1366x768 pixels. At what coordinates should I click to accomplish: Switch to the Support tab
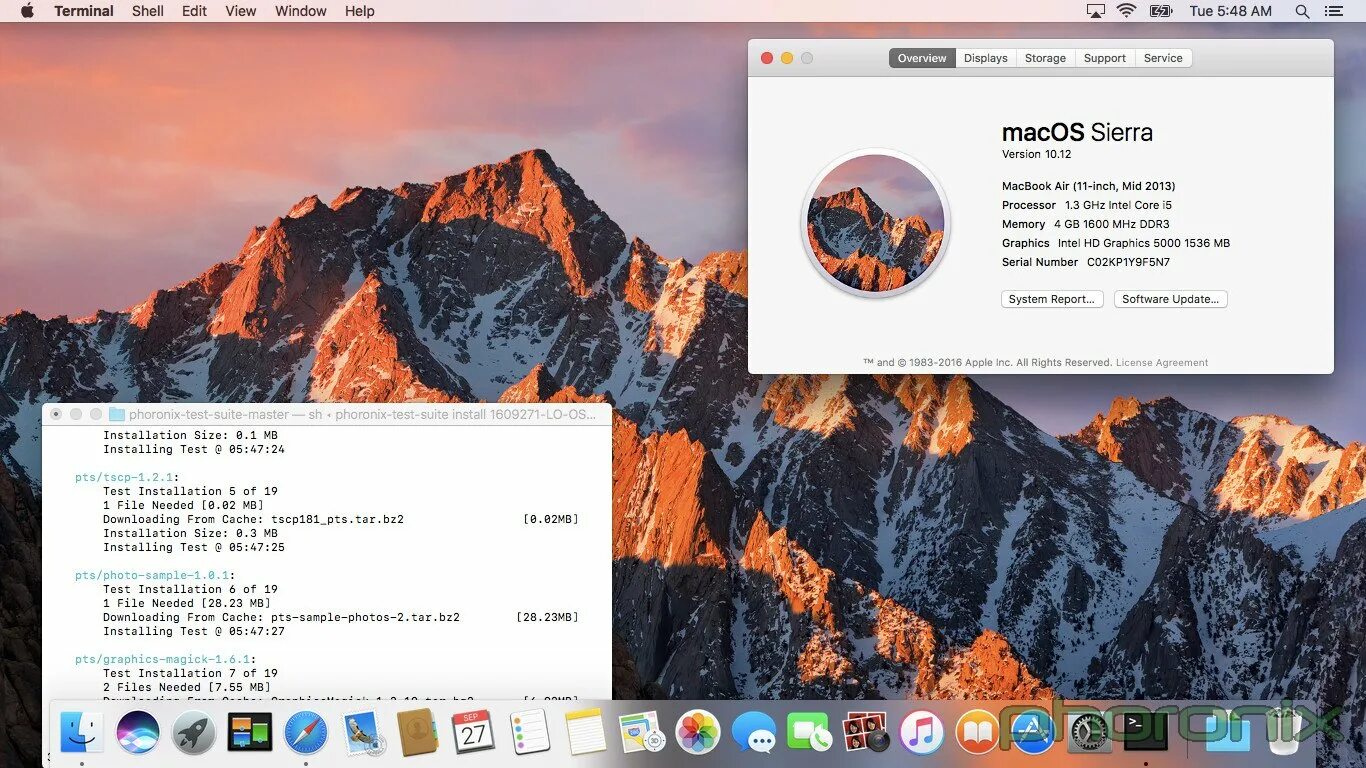[x=1105, y=58]
